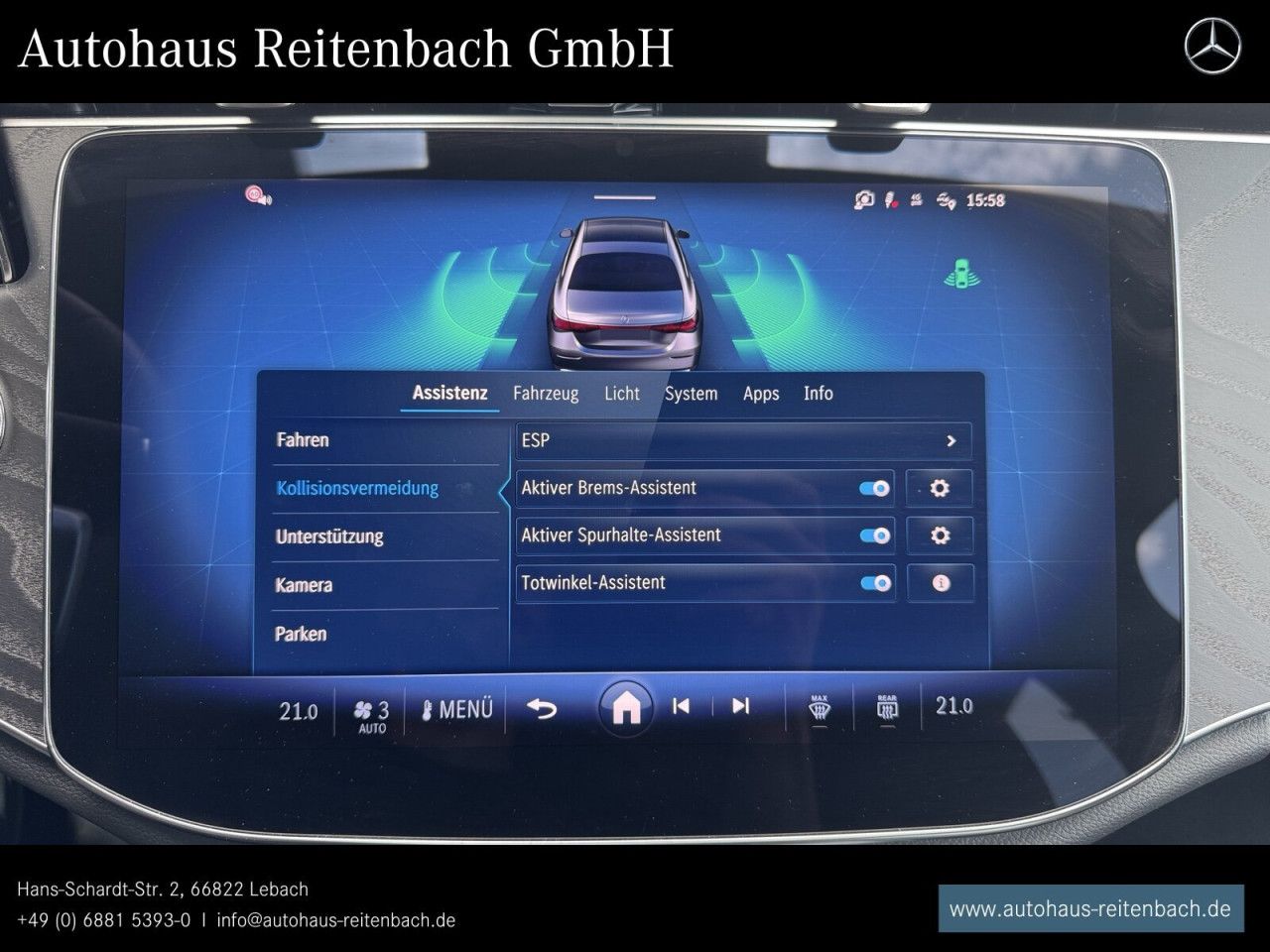Switch to the Fahrzeug tab
The height and width of the screenshot is (952, 1270).
pyautogui.click(x=546, y=394)
